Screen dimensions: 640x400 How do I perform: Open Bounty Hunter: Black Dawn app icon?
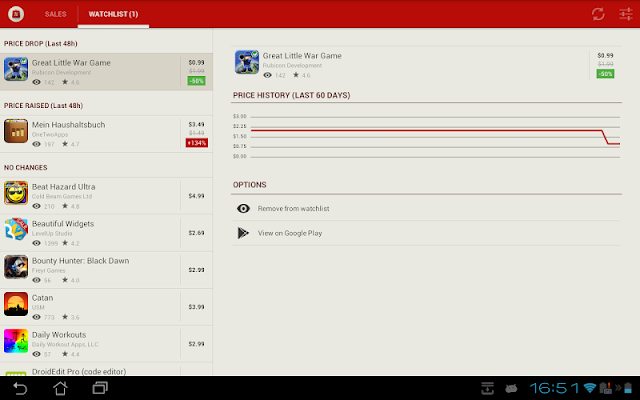point(16,267)
